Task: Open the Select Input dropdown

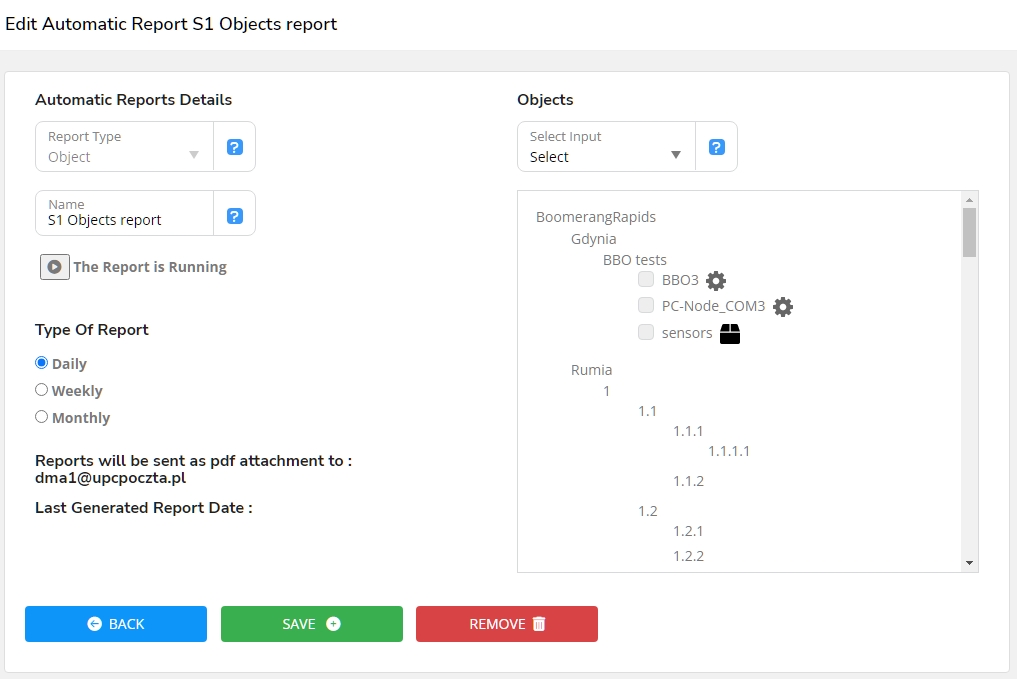Action: point(606,147)
